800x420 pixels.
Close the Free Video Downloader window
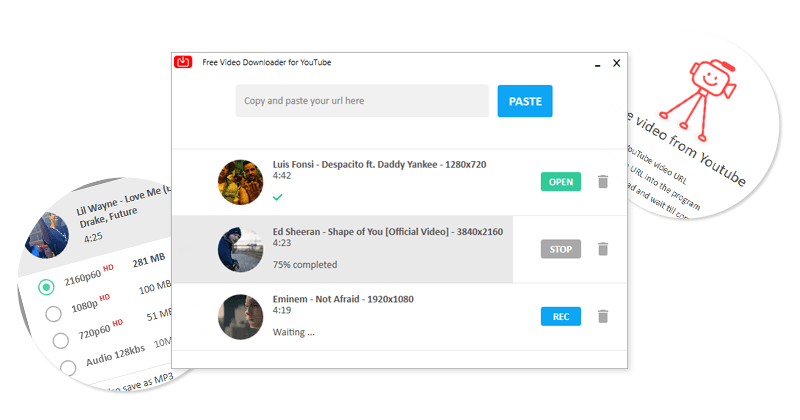pos(616,63)
